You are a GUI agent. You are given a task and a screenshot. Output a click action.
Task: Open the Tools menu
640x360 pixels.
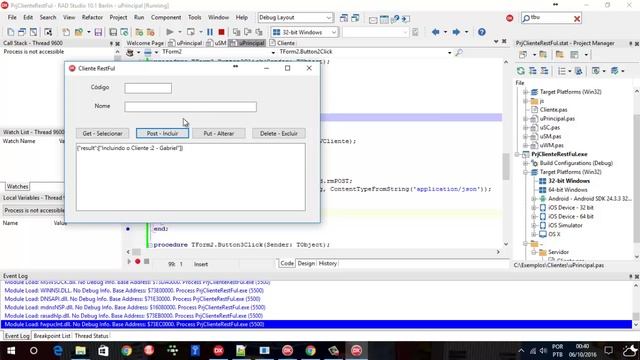(195, 18)
